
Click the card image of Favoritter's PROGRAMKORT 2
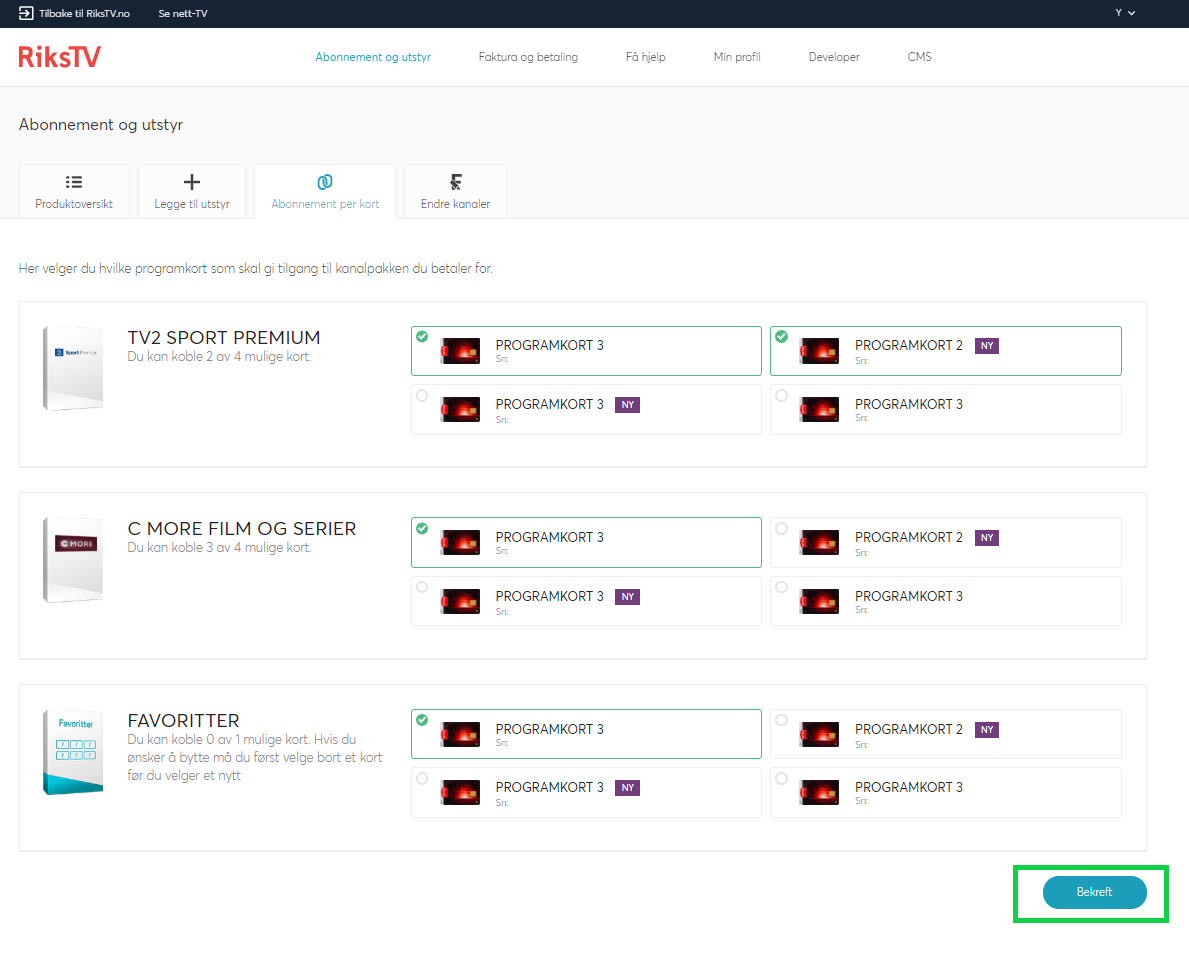820,735
